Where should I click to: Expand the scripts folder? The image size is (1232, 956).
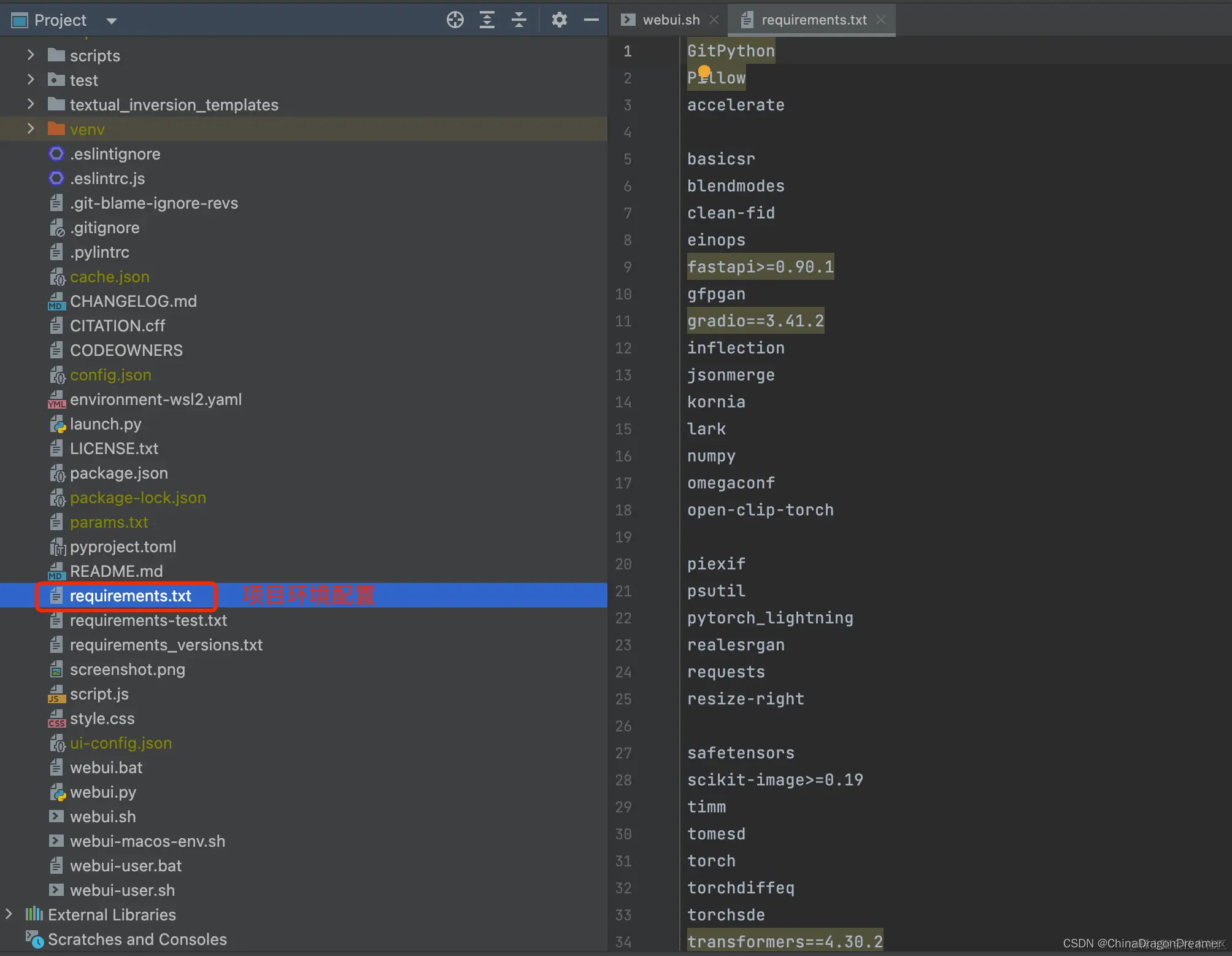[x=31, y=55]
